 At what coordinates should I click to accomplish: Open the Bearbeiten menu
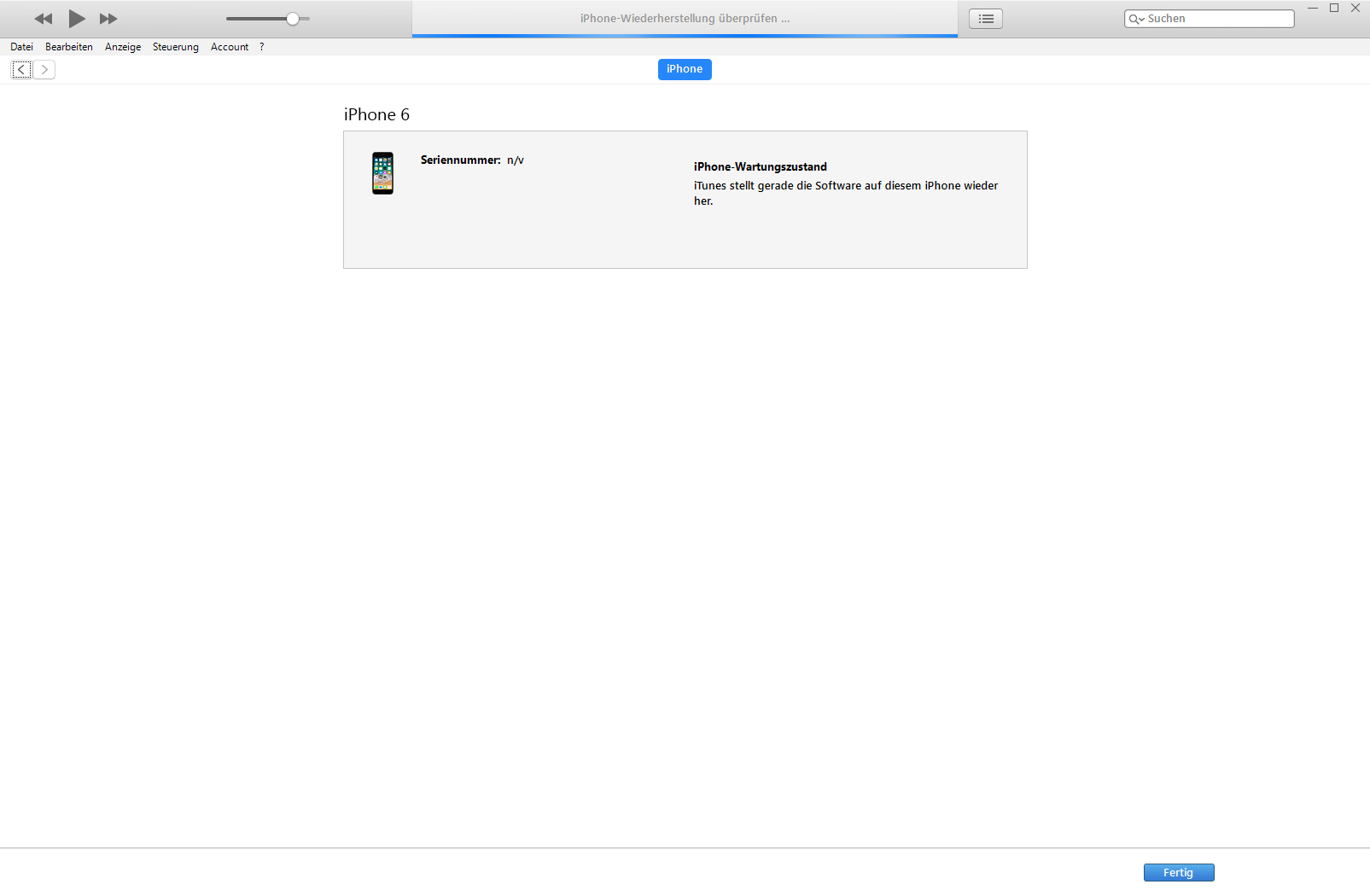(x=69, y=47)
